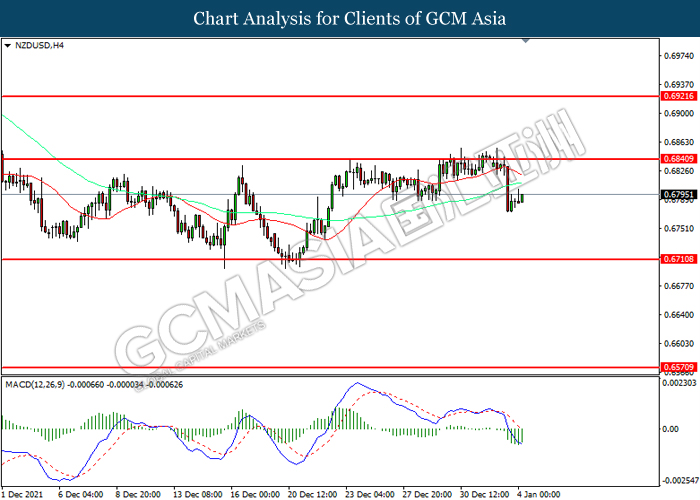Select the 0.69216 resistance price label

tap(679, 96)
